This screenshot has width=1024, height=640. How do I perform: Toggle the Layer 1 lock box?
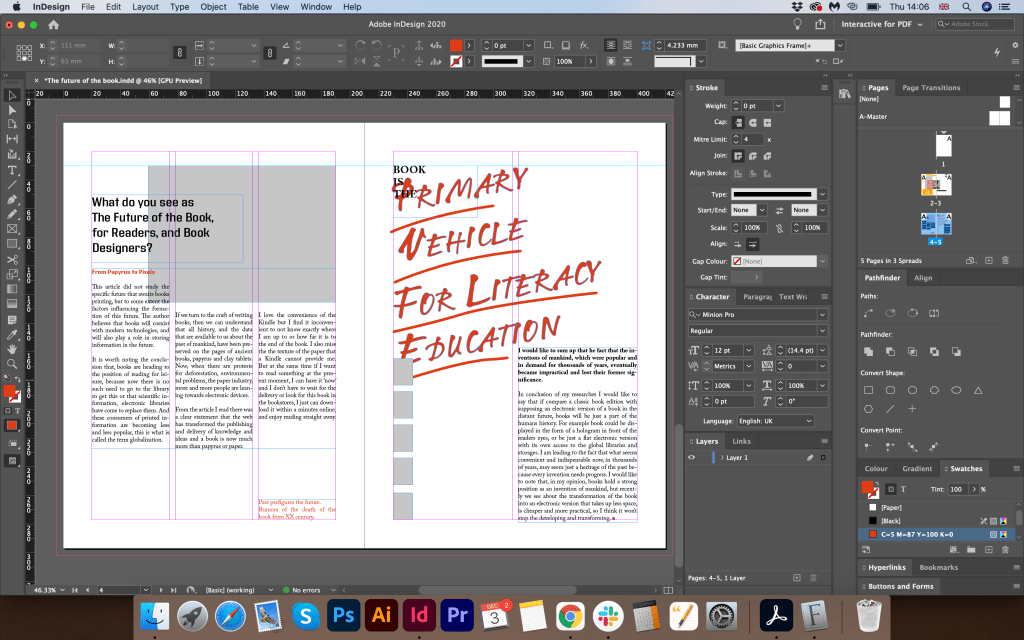pyautogui.click(x=704, y=457)
